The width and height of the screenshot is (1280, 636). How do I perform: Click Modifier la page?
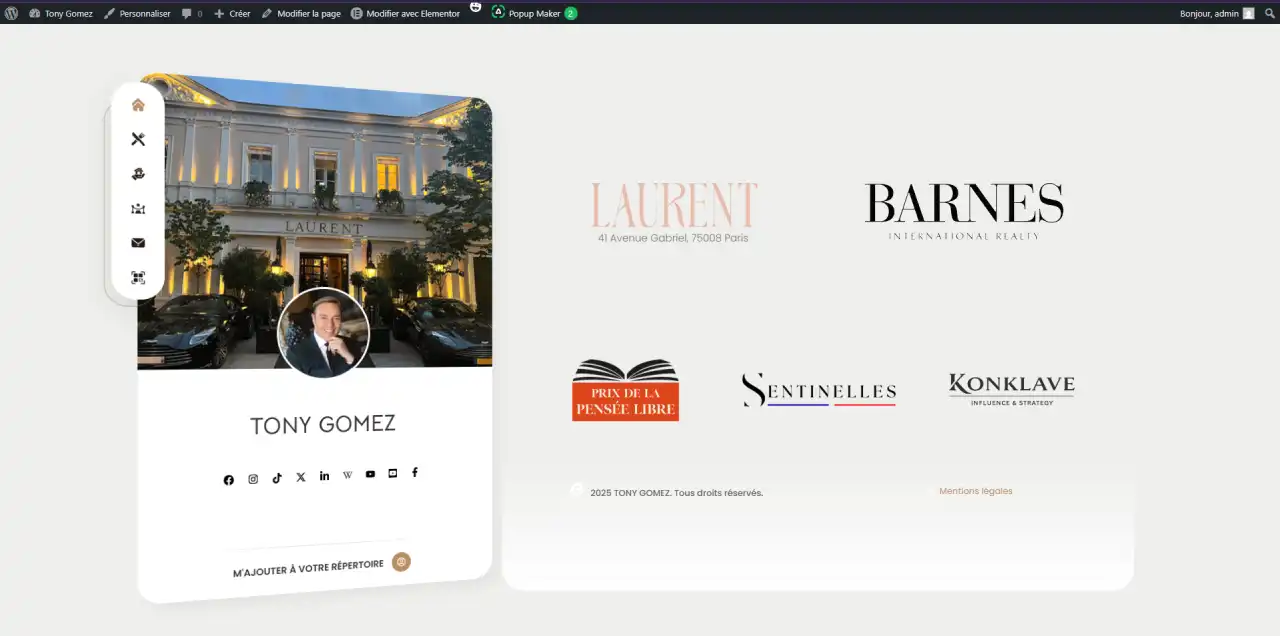(x=301, y=13)
